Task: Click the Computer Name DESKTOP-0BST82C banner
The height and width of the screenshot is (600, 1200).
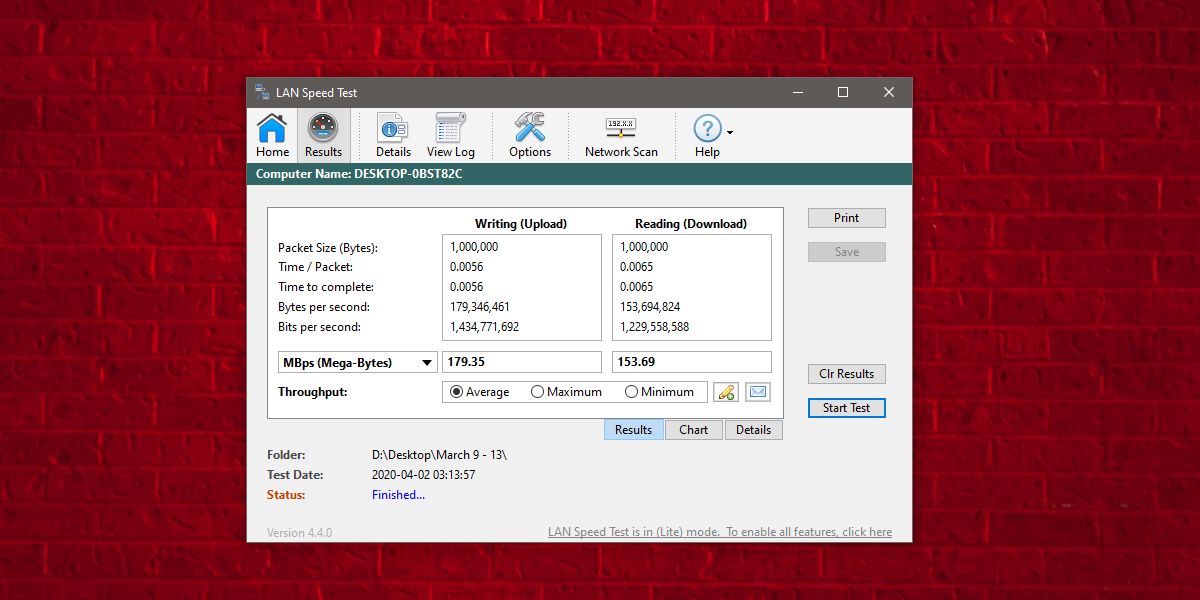Action: (x=579, y=174)
